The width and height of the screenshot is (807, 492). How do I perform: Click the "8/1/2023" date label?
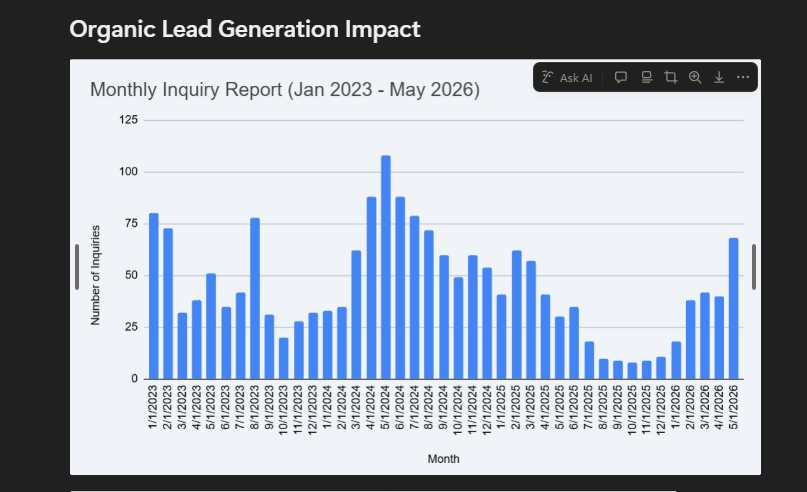255,407
